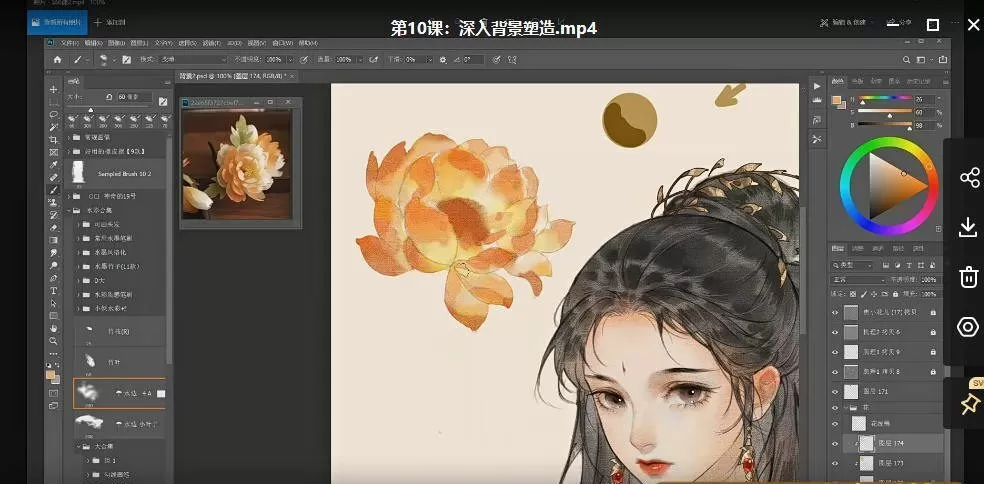Select the Gradient tool
Viewport: 984px width, 484px height.
(53, 240)
